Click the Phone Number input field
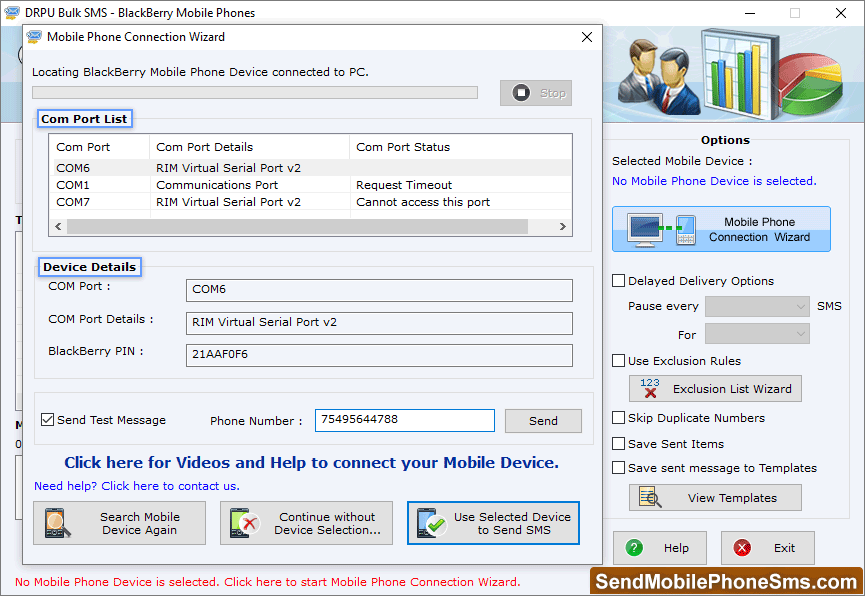Viewport: 865px width, 596px height. [404, 420]
